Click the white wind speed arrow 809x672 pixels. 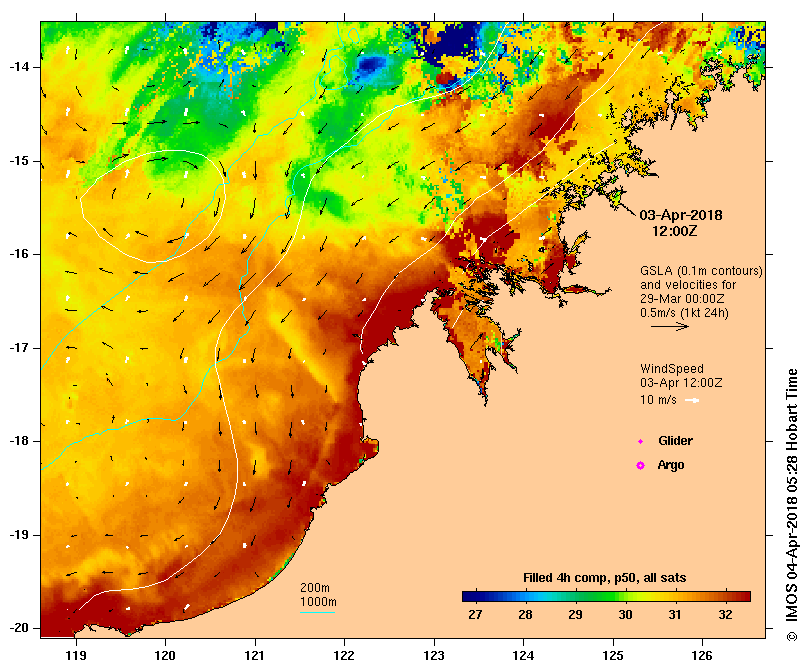click(692, 400)
